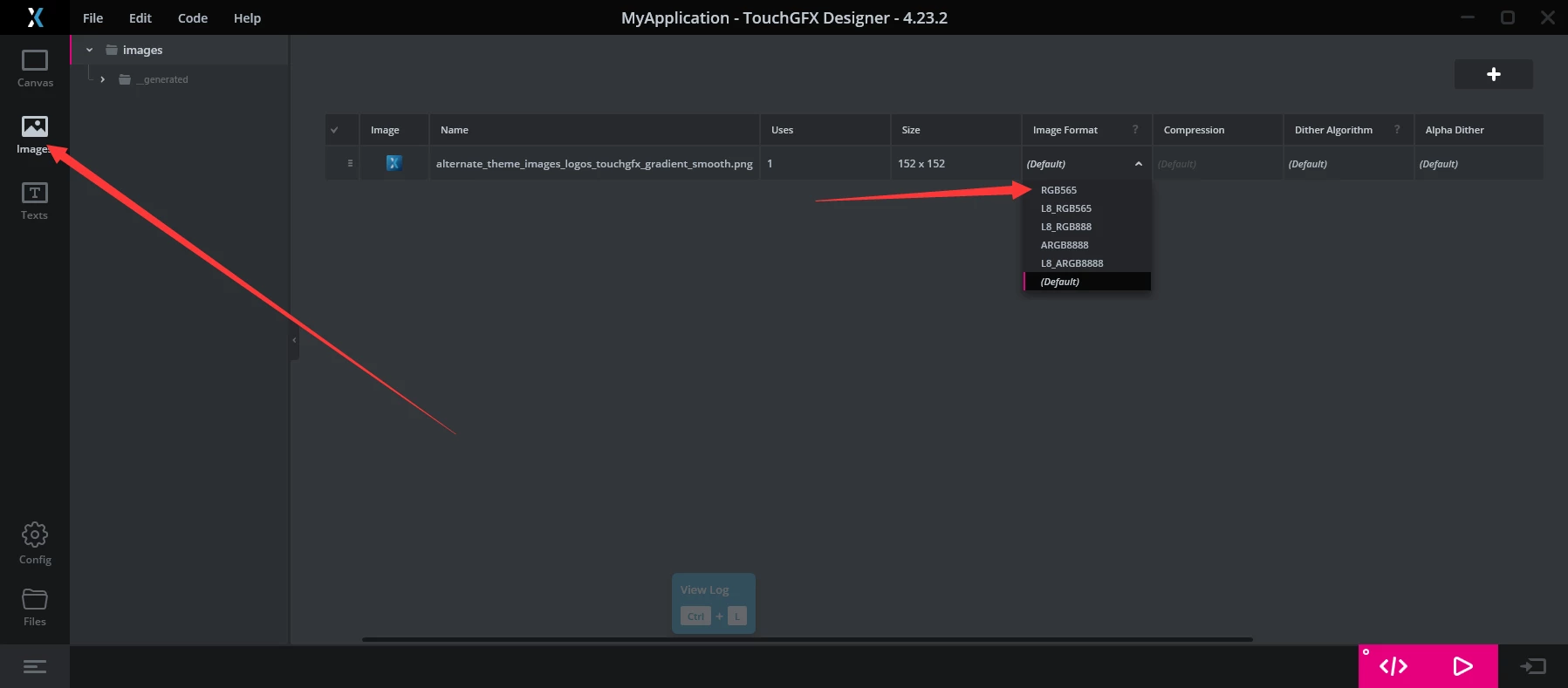
Task: Minimize the TouchGFX Designer window
Action: tap(1468, 17)
